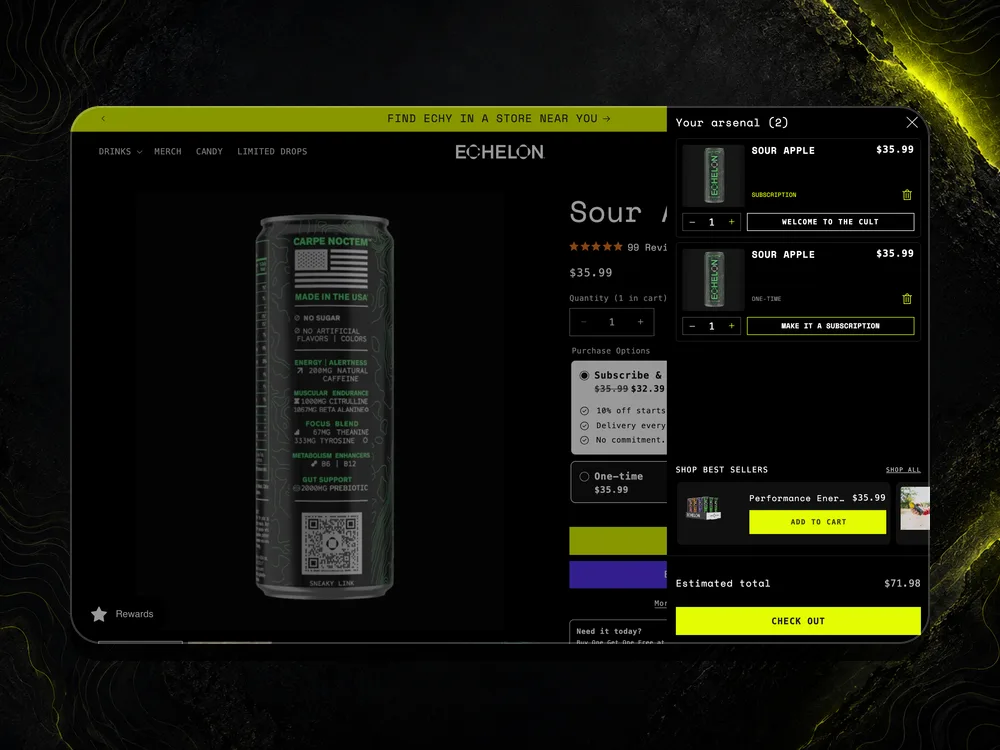
Task: Increase quantity of one-time Sour Apple
Action: click(732, 326)
